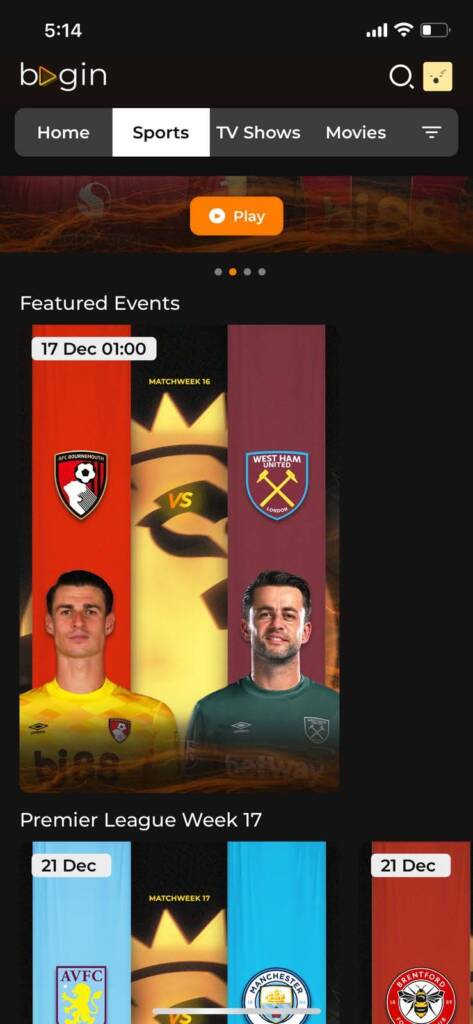Switch to the Home tab

(x=63, y=133)
